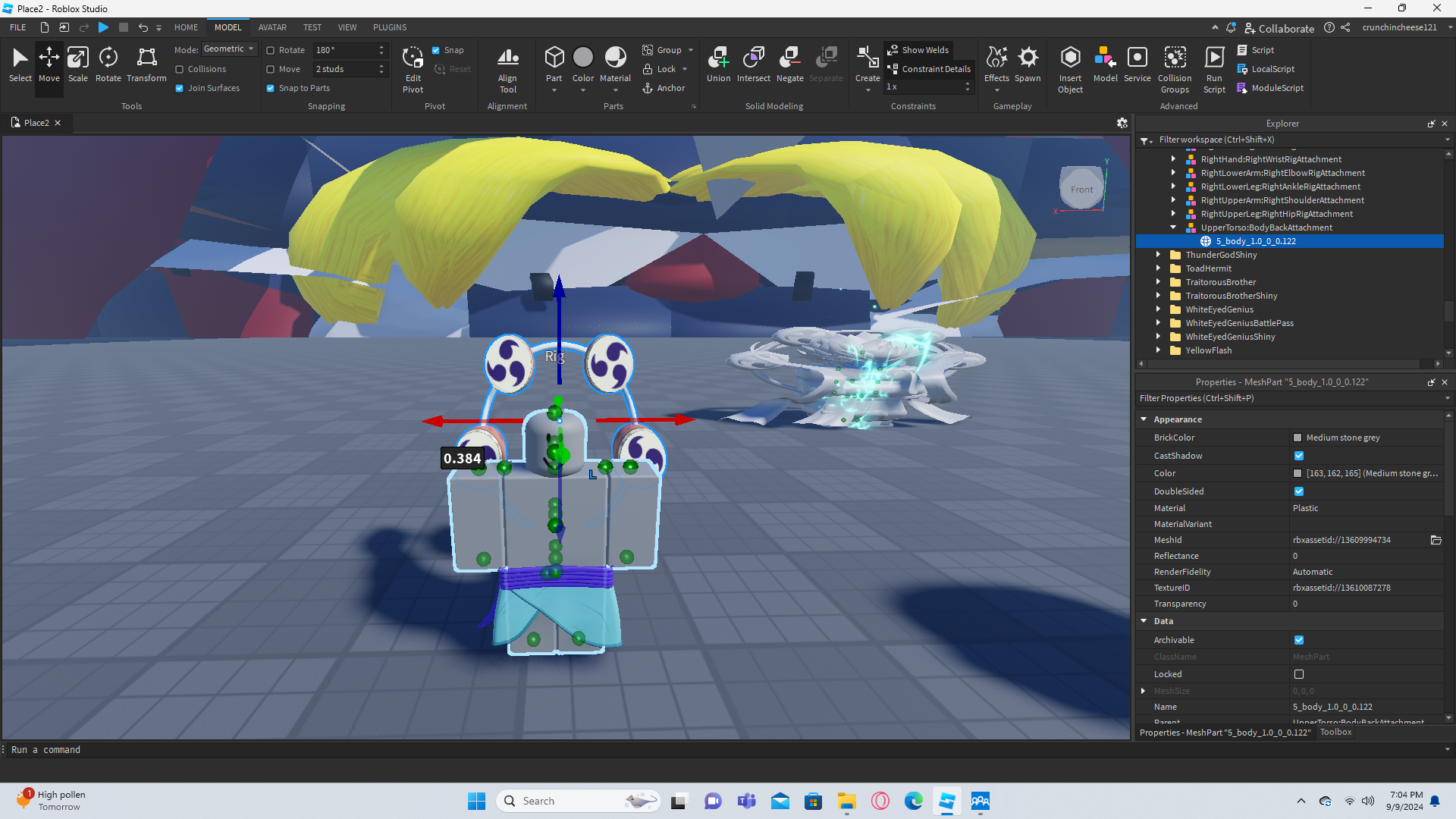Click the Color property swatch
This screenshot has height=819, width=1456.
pyautogui.click(x=1298, y=473)
